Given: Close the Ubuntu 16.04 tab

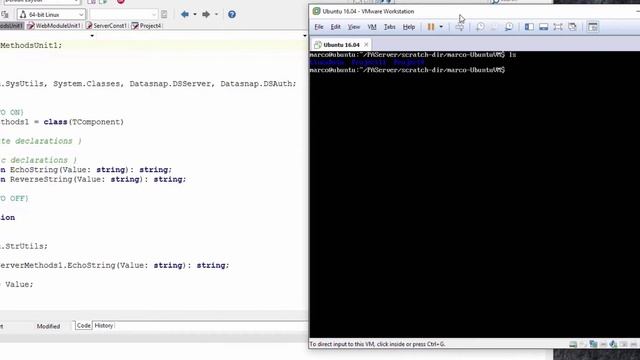Looking at the screenshot, I should click(366, 44).
